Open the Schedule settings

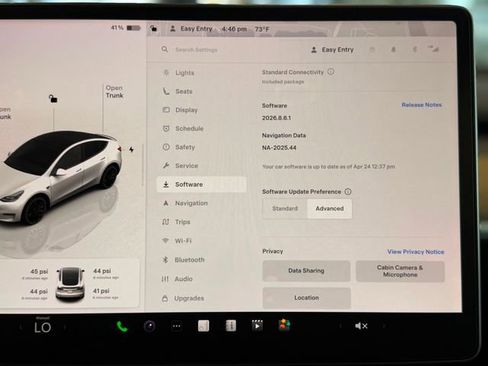201,128
